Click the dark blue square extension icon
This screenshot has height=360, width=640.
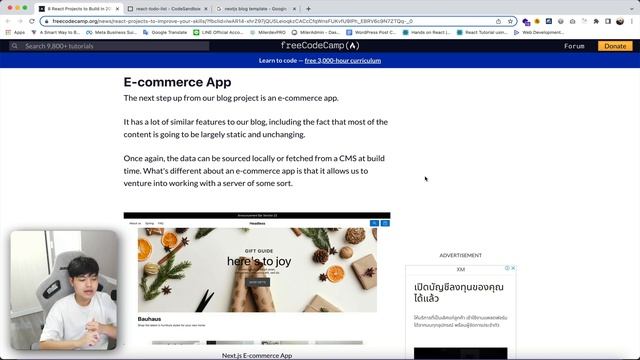[549, 21]
